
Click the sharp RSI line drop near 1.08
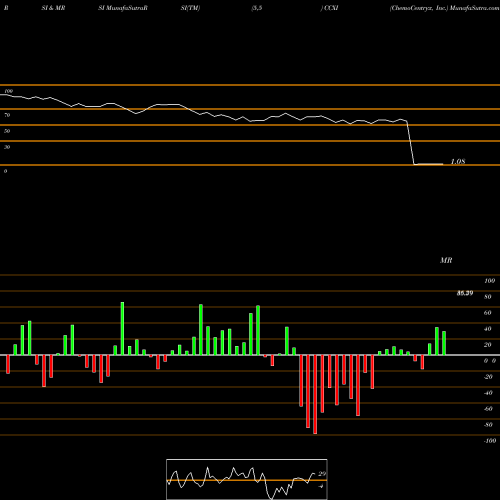[411, 143]
